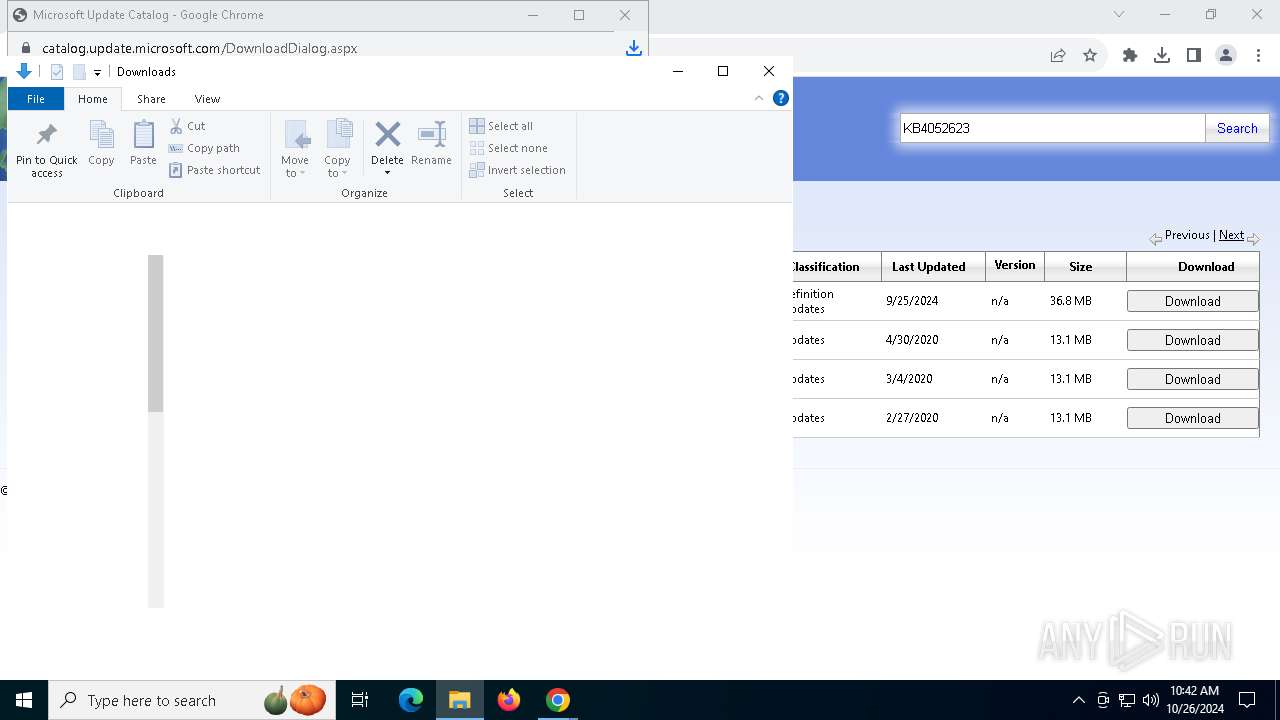Click Cut in the Clipboard group
1280x720 pixels.
pyautogui.click(x=188, y=126)
